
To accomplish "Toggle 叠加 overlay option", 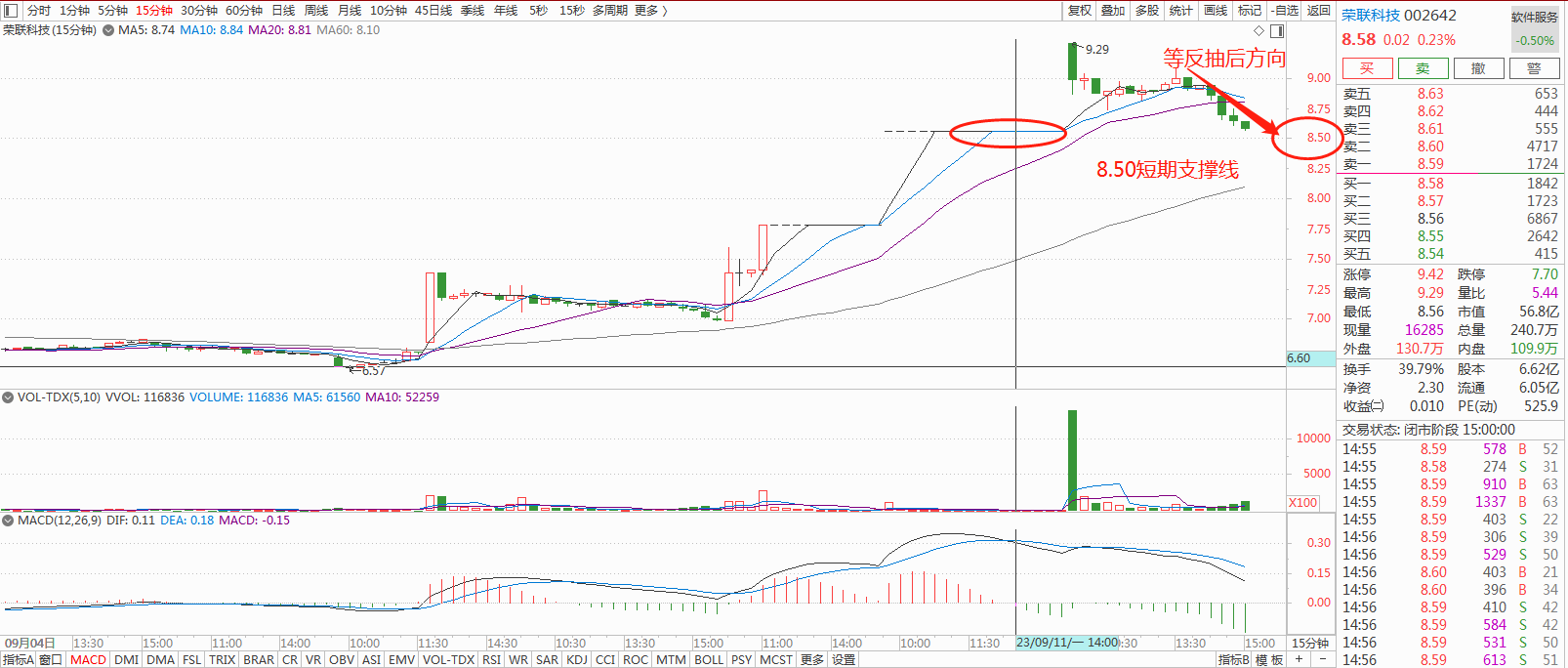I will click(1113, 10).
